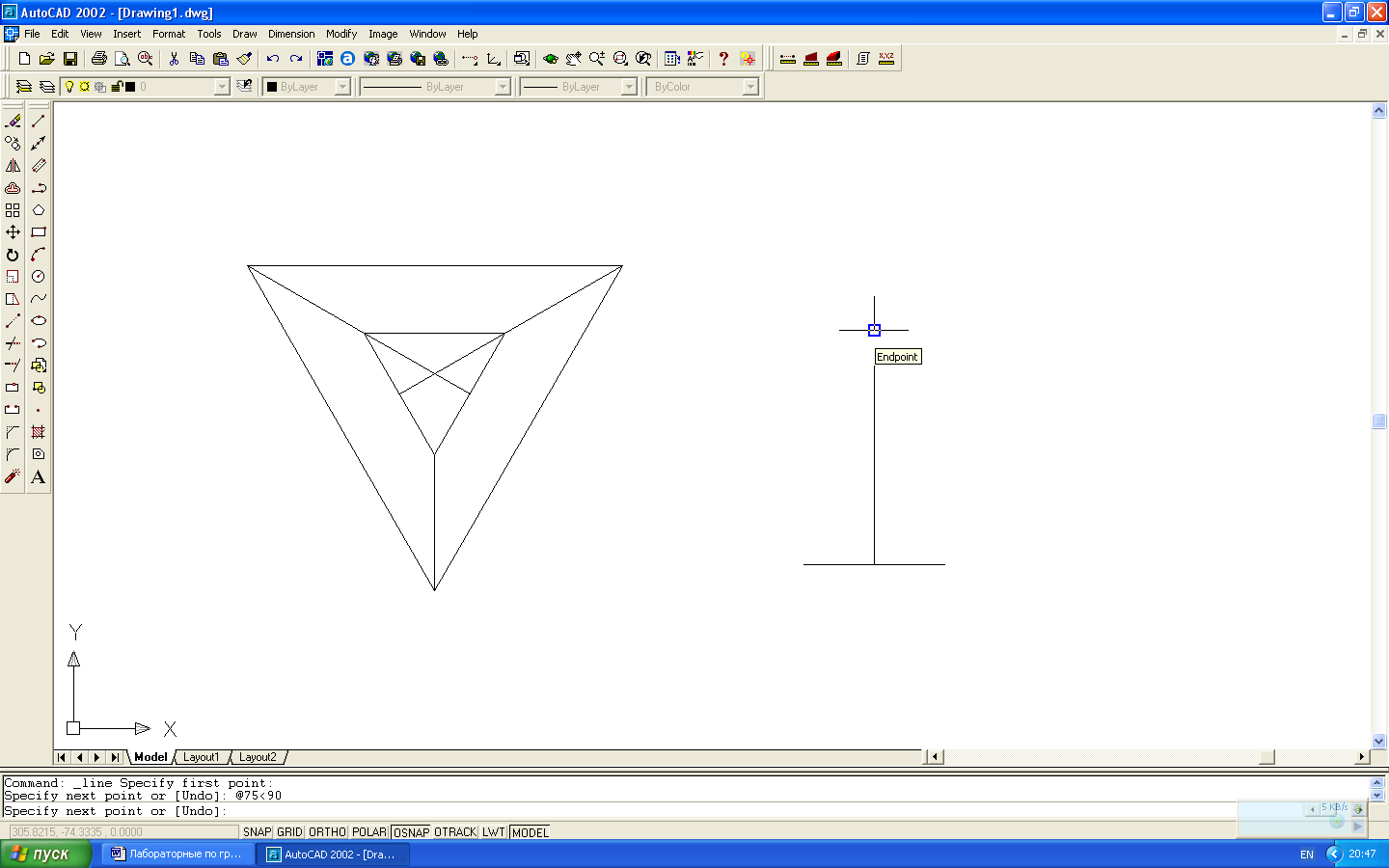This screenshot has width=1389, height=868.
Task: Select the Construction Line tool
Action: pyautogui.click(x=39, y=143)
